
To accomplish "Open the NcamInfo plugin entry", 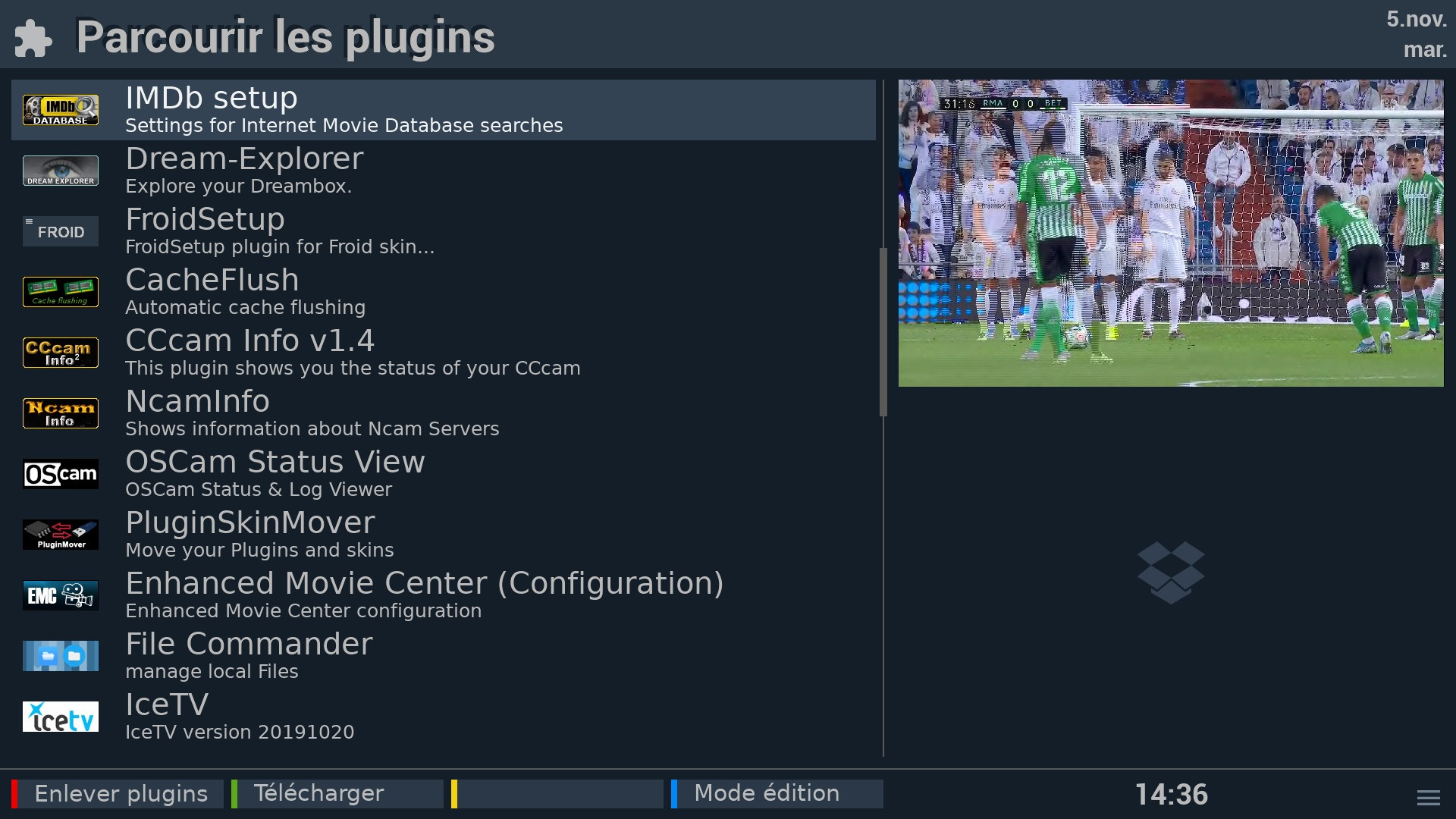I will tap(311, 413).
